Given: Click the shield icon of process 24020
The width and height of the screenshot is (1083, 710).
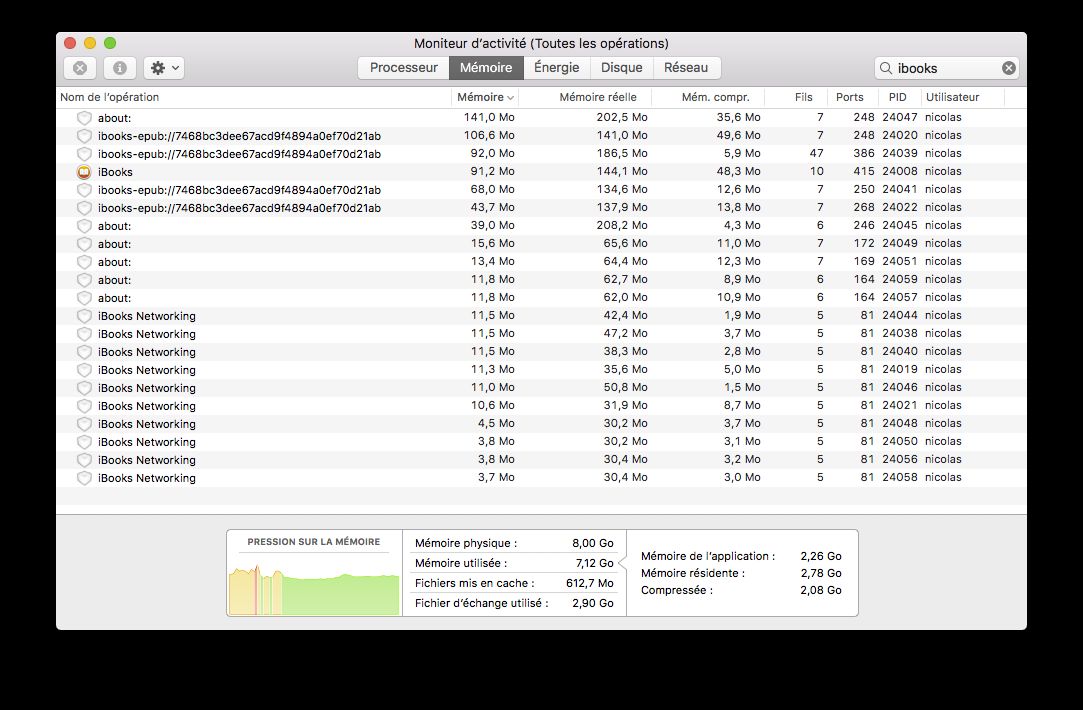Looking at the screenshot, I should [x=84, y=135].
